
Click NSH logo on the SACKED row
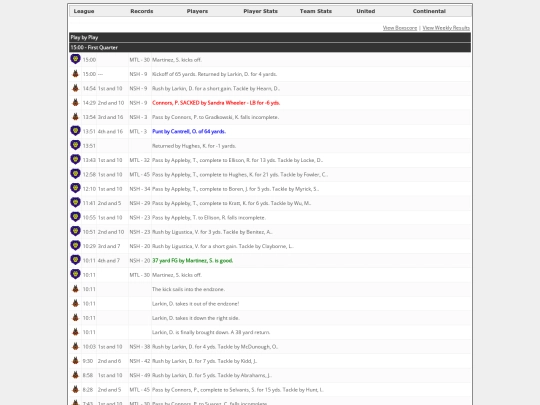click(75, 103)
